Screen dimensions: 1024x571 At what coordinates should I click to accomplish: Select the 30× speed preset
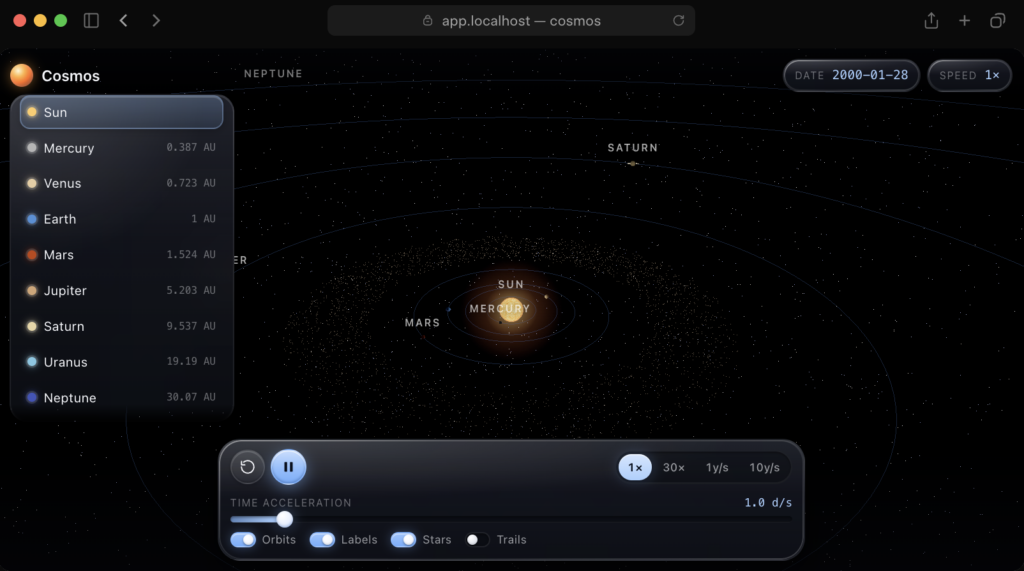(x=673, y=467)
